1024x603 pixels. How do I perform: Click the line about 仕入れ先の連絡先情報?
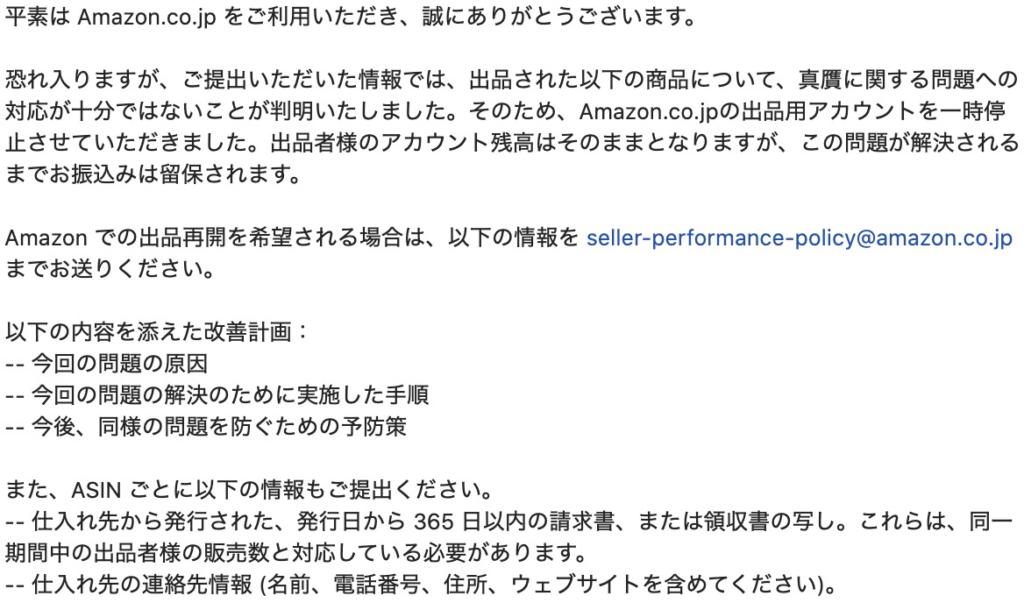[421, 584]
